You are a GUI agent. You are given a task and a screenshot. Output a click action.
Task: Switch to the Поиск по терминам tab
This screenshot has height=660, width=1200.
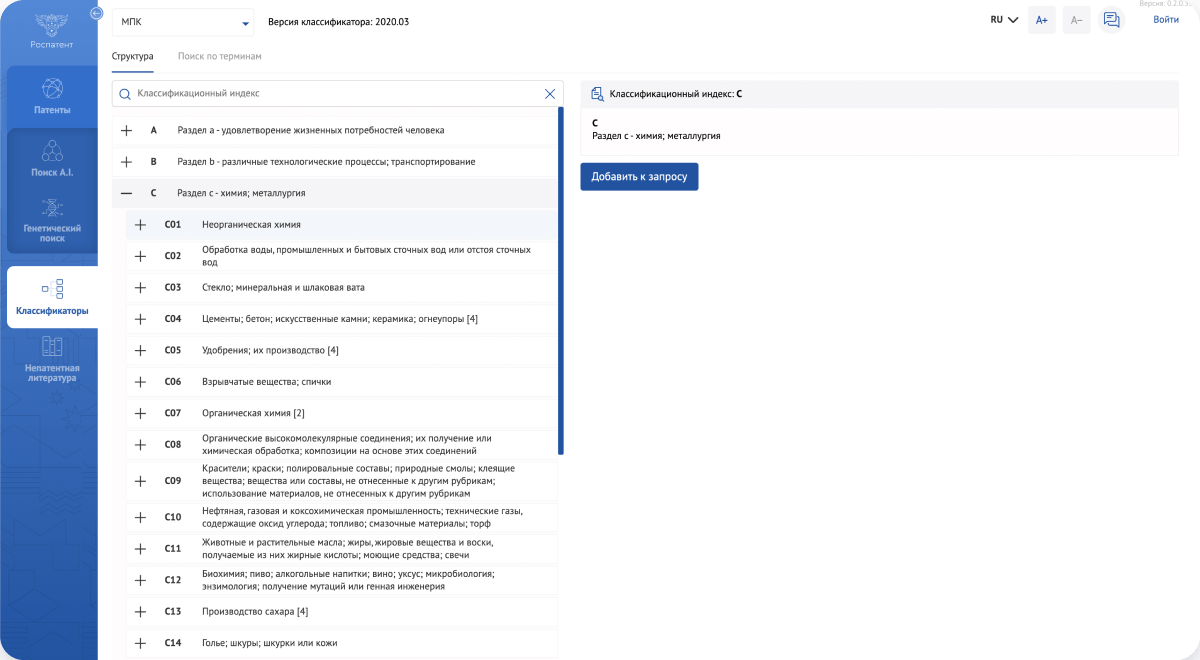tap(219, 57)
